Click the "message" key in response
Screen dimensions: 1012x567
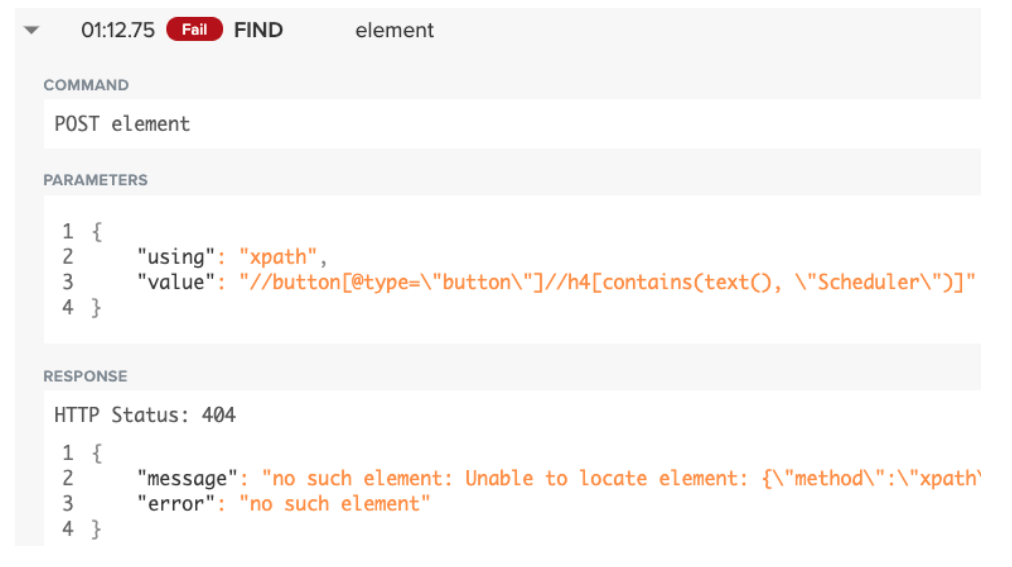click(187, 479)
